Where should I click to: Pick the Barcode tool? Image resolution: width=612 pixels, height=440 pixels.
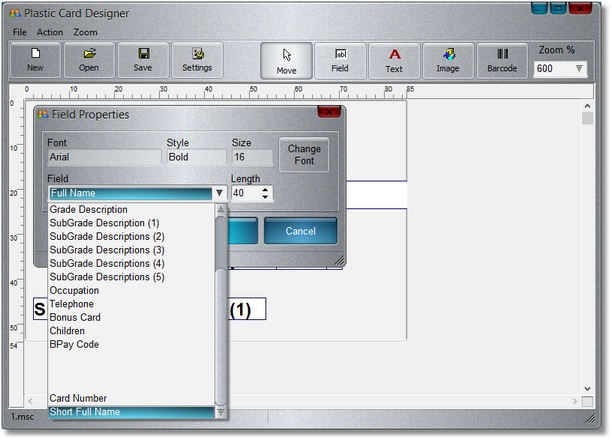(502, 60)
